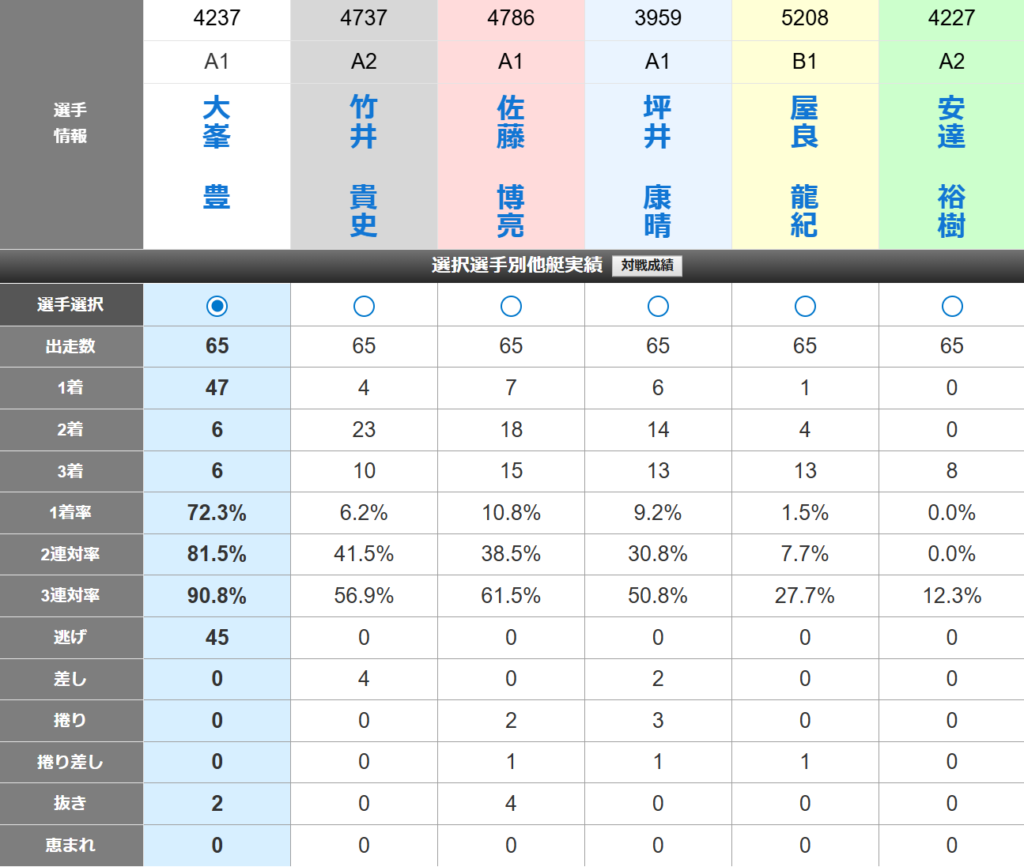
Task: Open the 竹井 貴史 racer link
Action: pyautogui.click(x=364, y=165)
